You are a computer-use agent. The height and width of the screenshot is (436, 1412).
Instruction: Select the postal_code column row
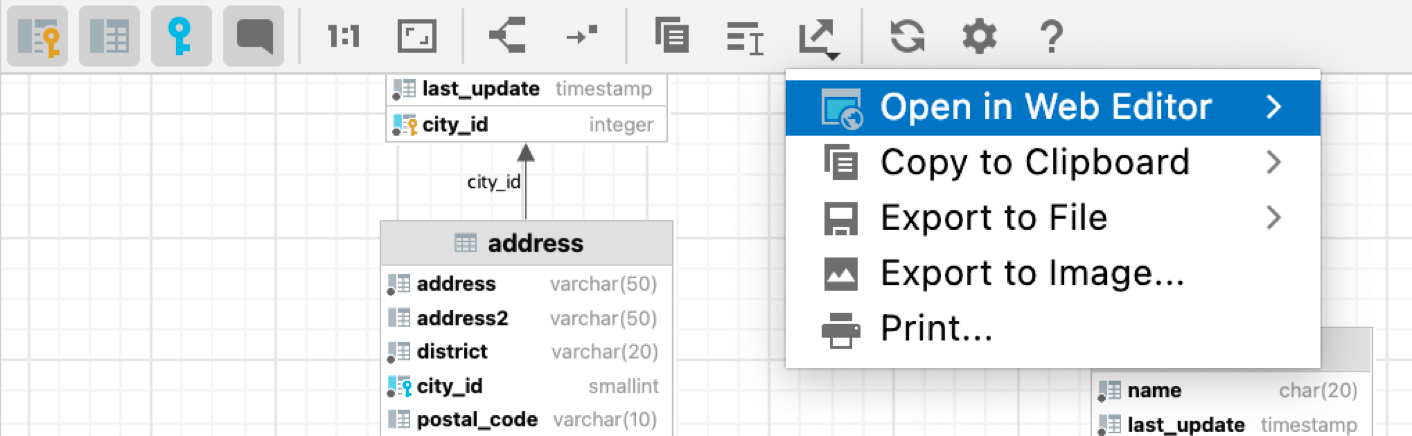point(526,420)
